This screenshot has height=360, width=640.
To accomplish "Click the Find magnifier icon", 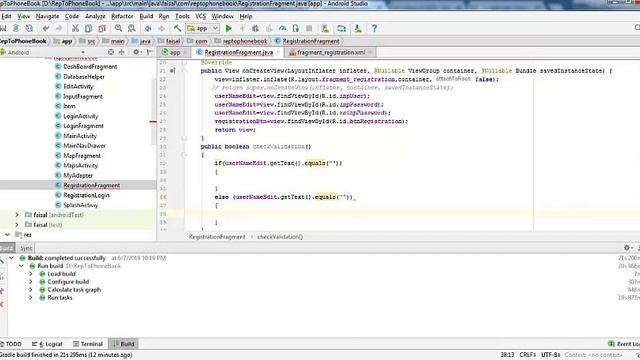I will point(118,29).
